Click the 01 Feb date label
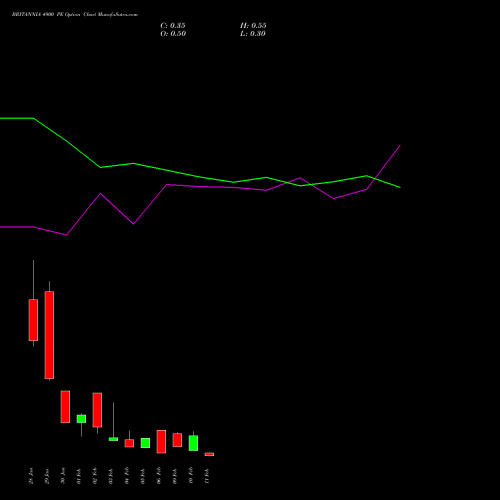 point(79,476)
